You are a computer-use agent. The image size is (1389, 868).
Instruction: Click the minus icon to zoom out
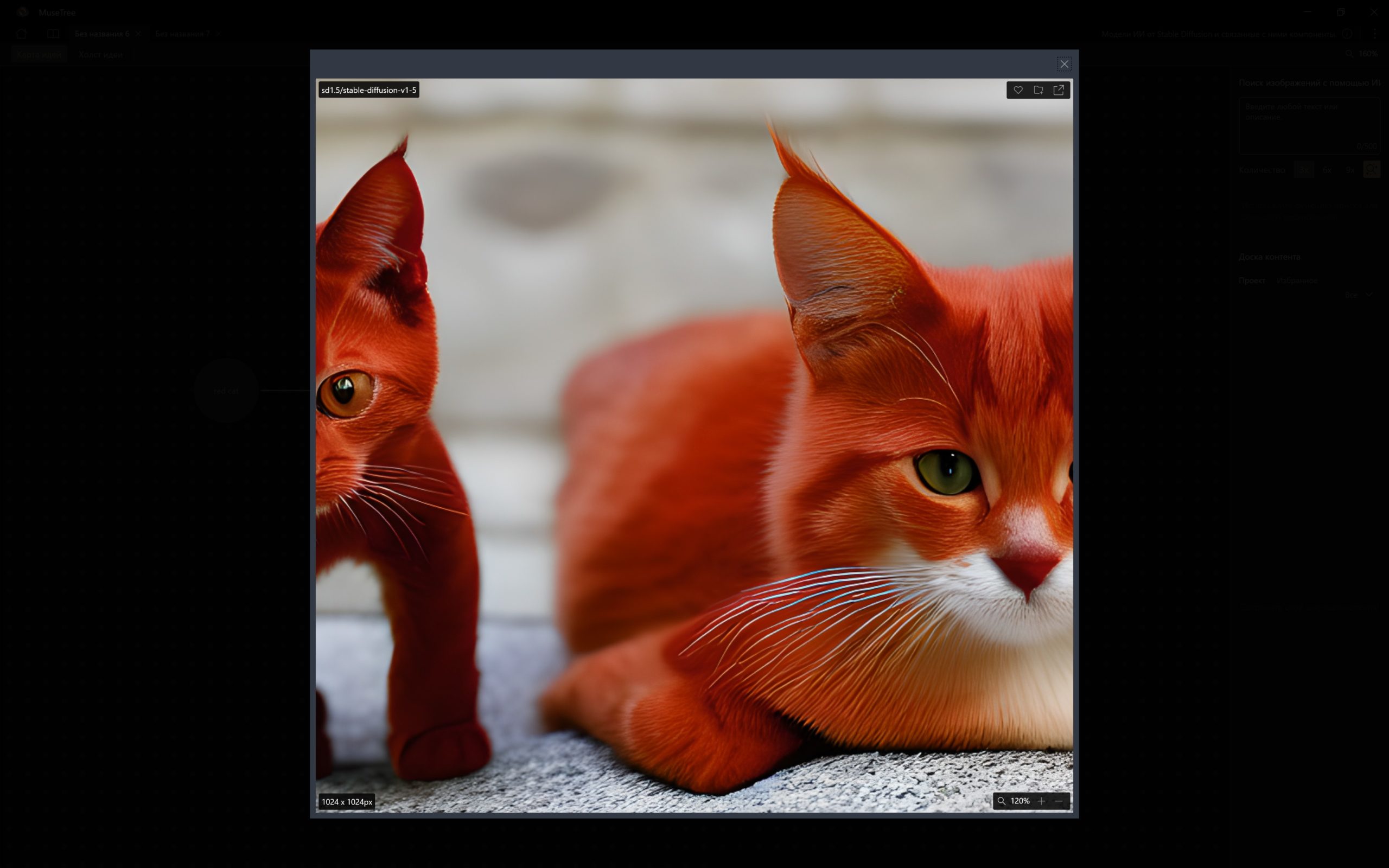(x=1059, y=801)
